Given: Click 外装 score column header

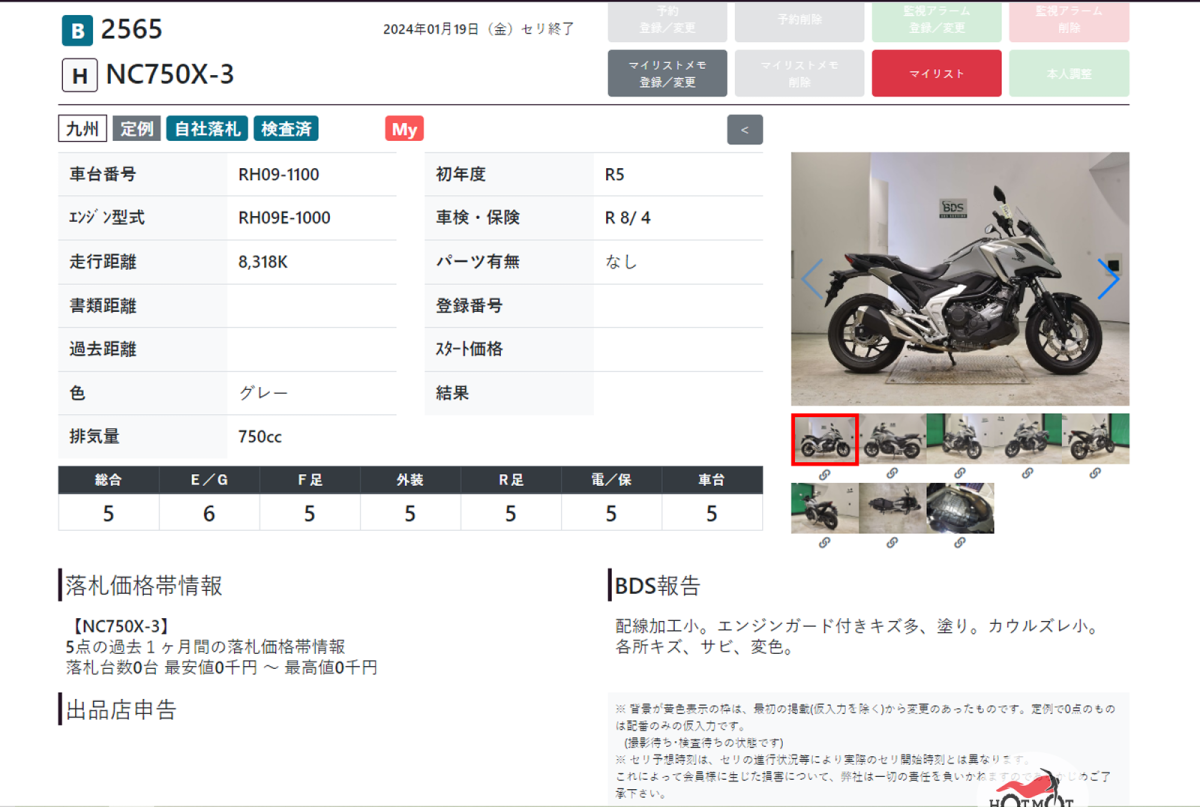Looking at the screenshot, I should coord(410,480).
